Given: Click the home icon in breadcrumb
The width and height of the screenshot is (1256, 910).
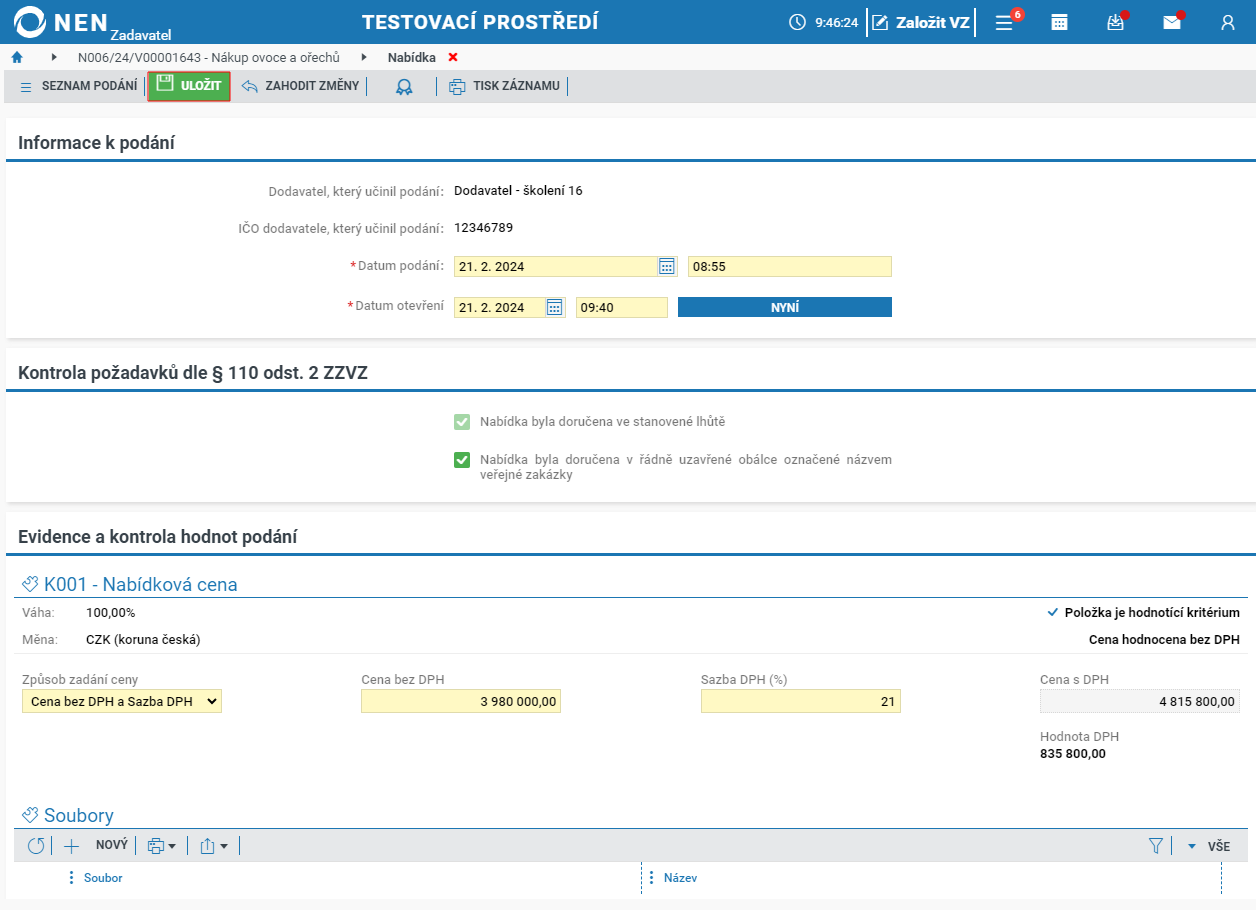Looking at the screenshot, I should point(17,57).
